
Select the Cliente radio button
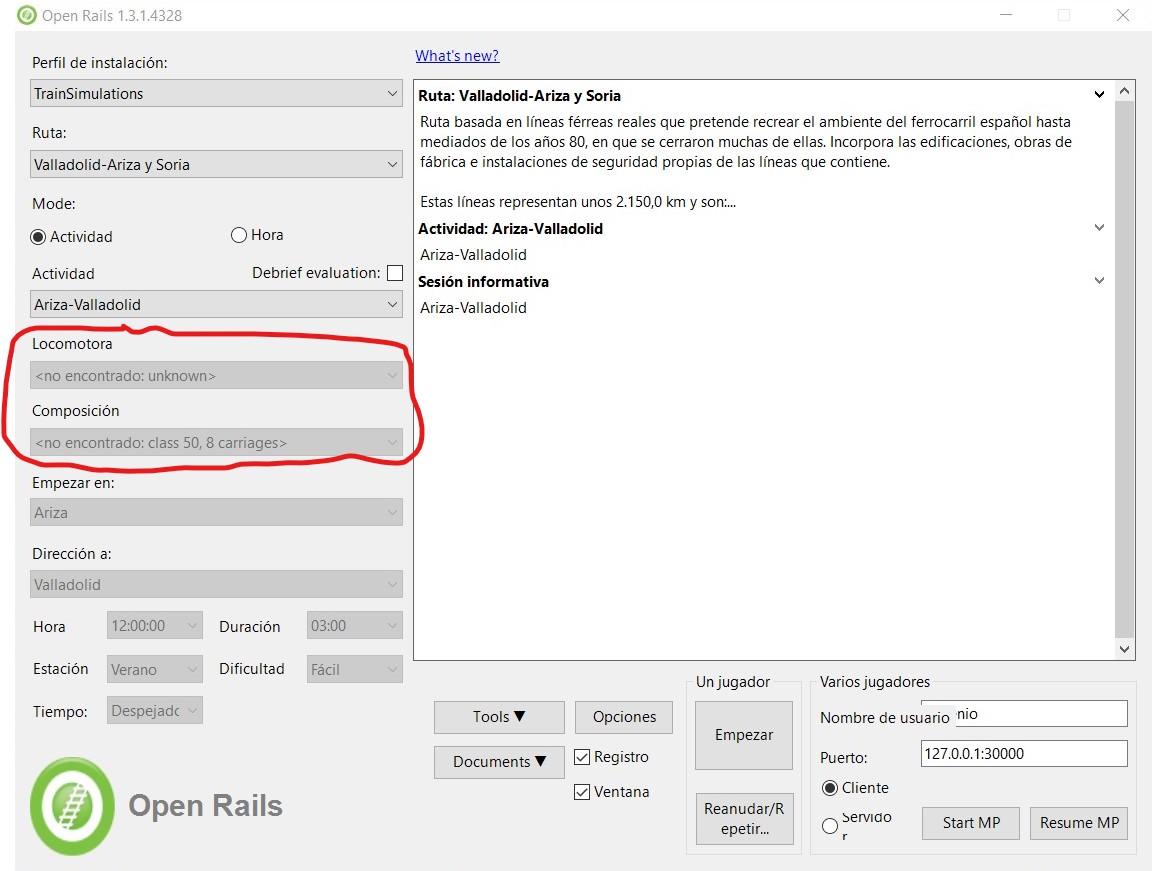coord(829,788)
